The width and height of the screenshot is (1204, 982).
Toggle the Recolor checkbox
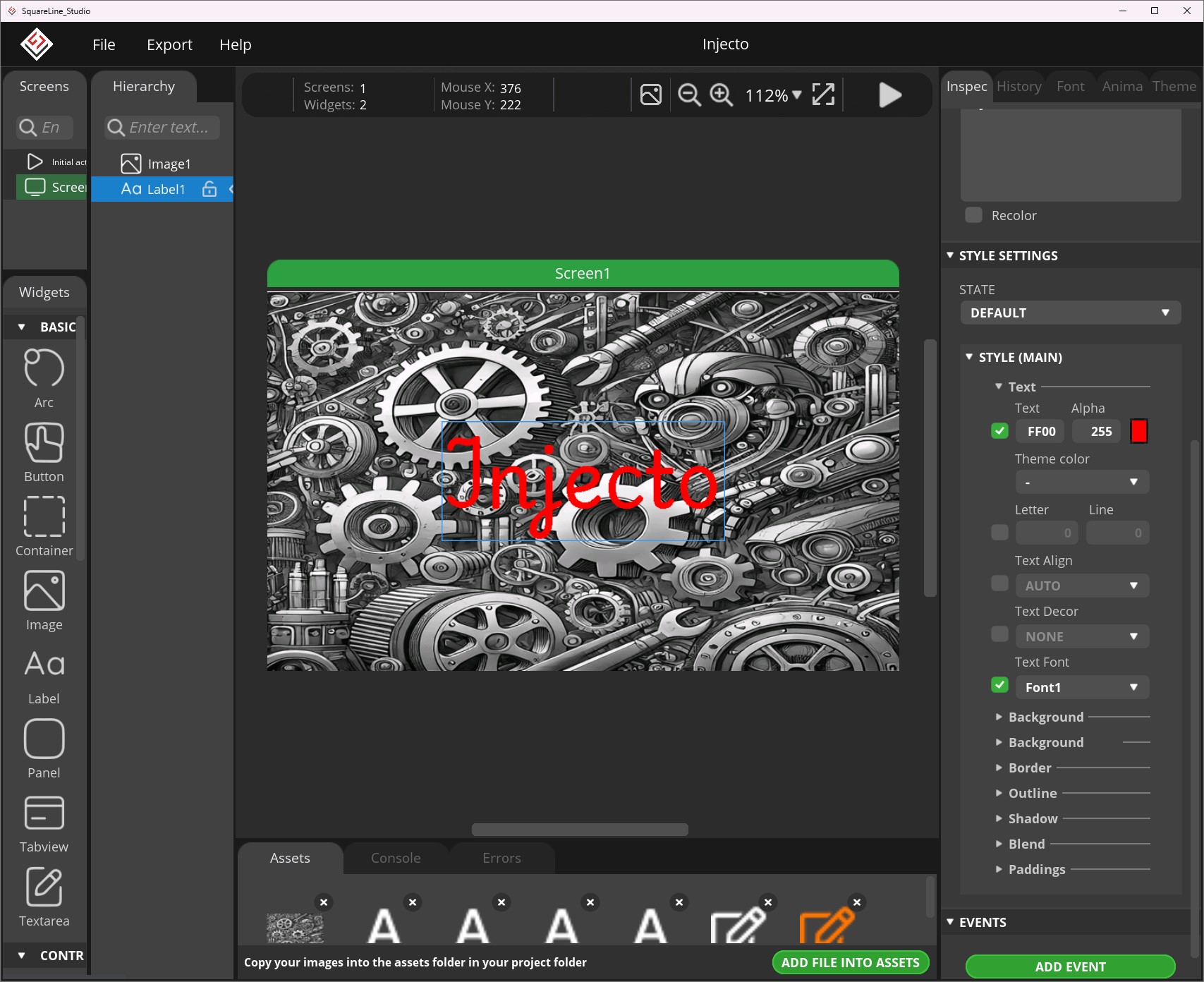[973, 215]
